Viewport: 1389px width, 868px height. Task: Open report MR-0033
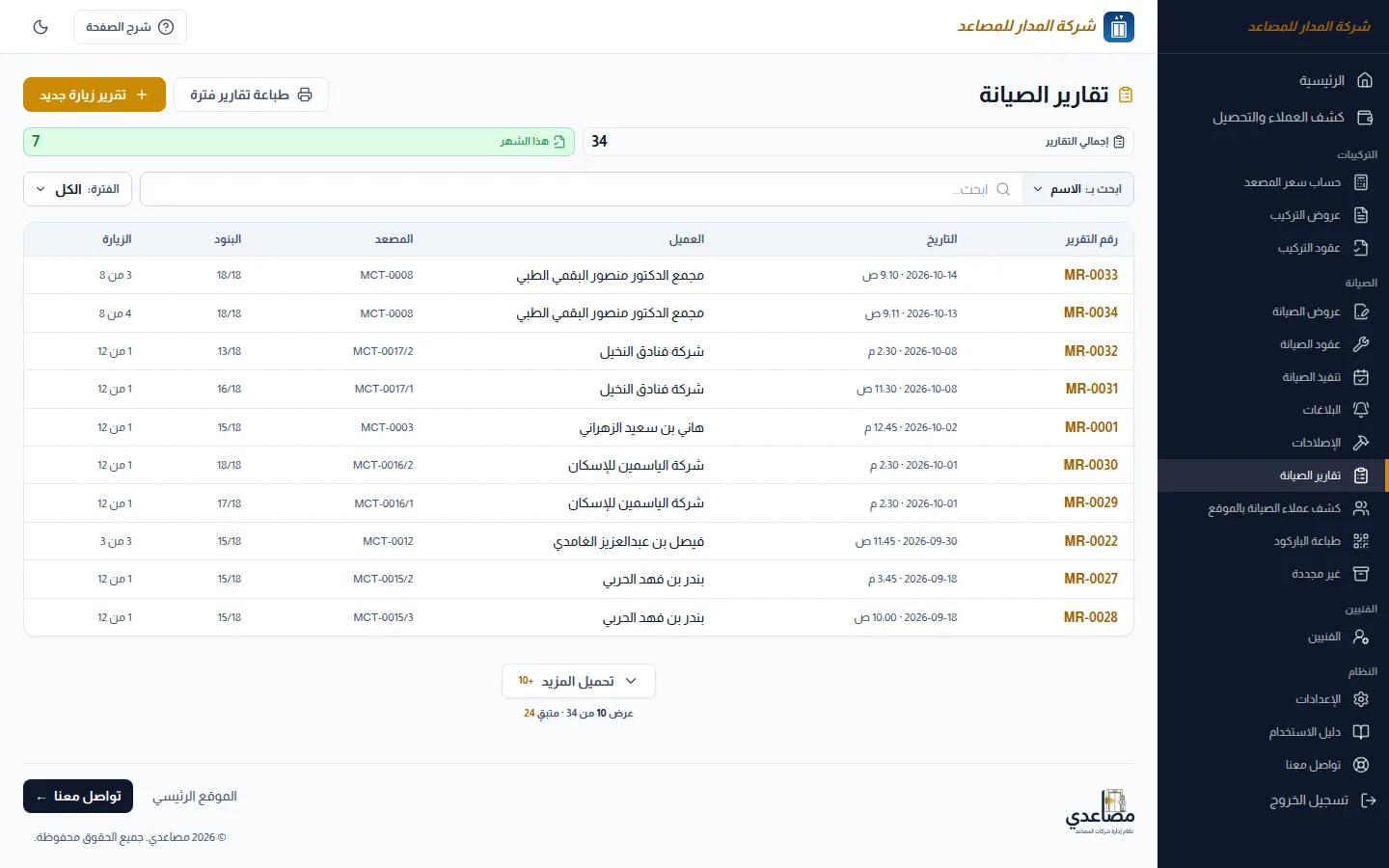(x=1091, y=275)
